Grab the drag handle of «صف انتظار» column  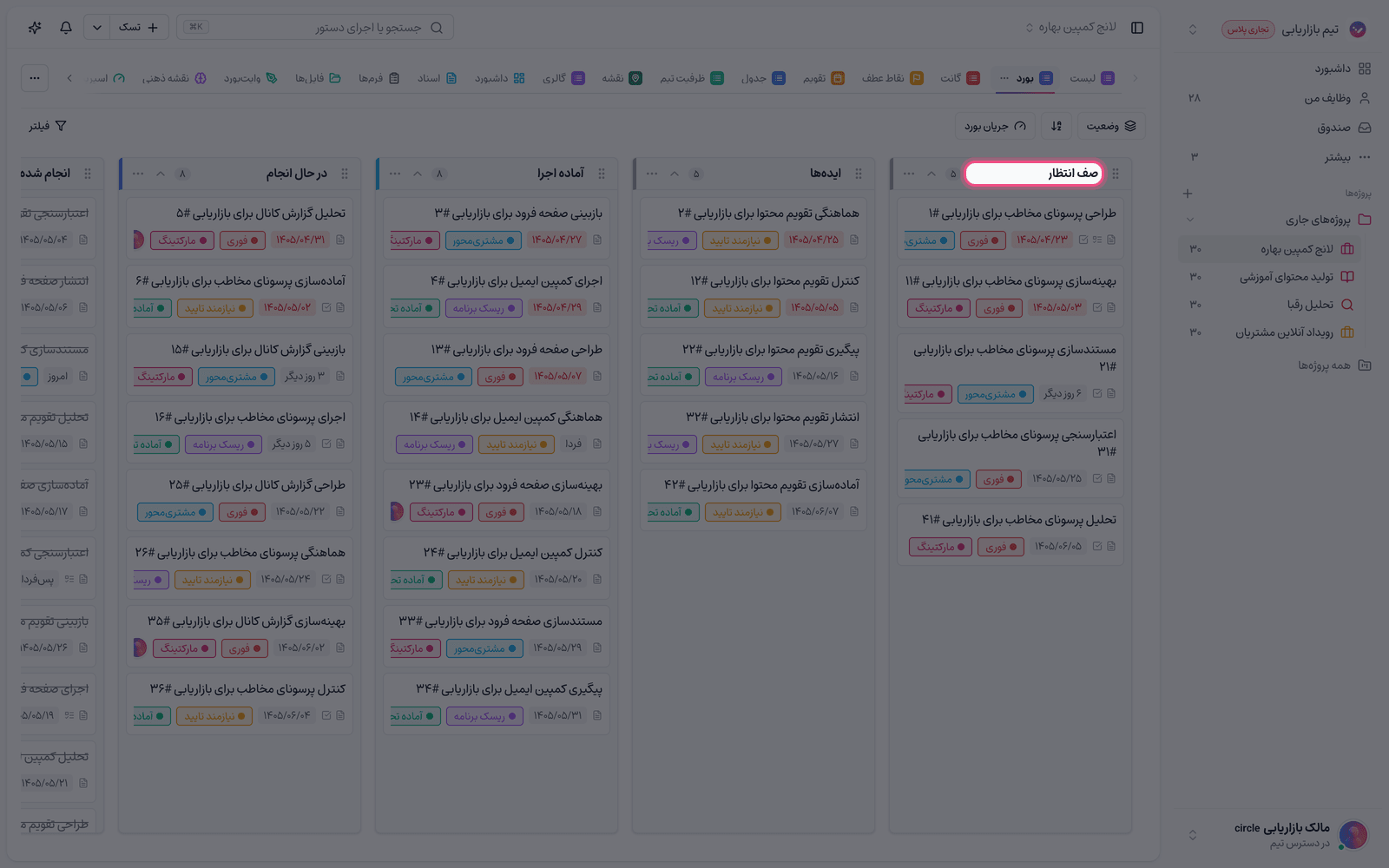coord(1116,174)
